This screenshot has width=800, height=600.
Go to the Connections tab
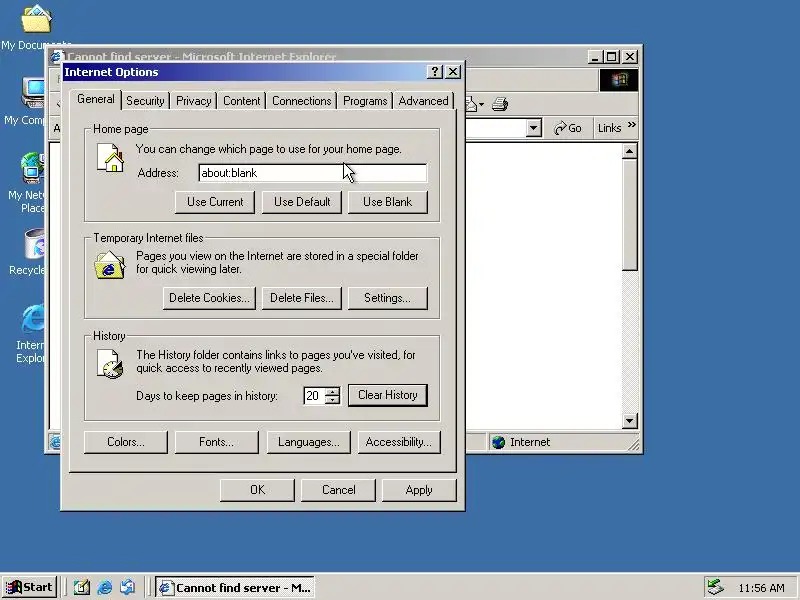pyautogui.click(x=302, y=101)
